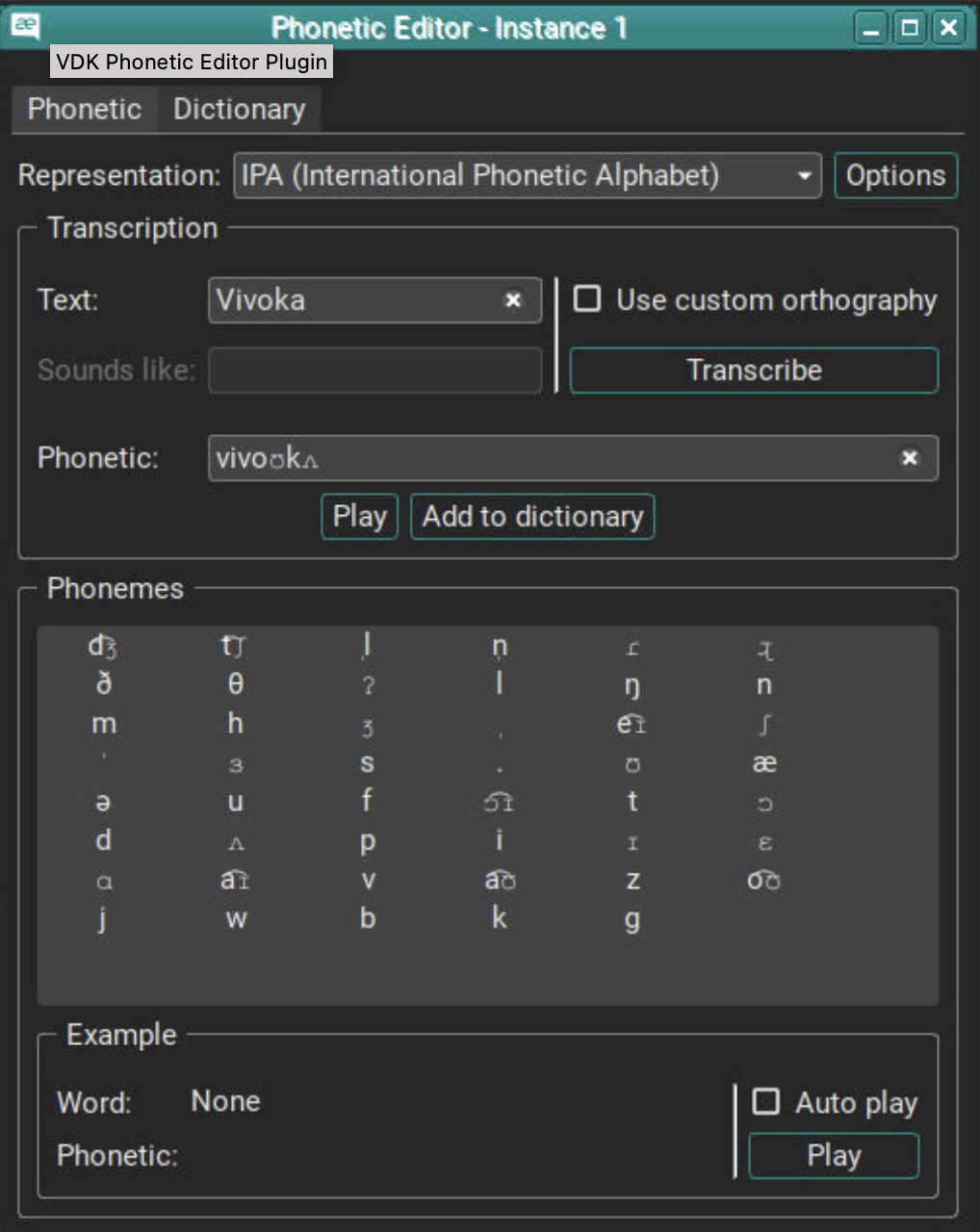Toggle the Auto play checkbox

point(766,1101)
